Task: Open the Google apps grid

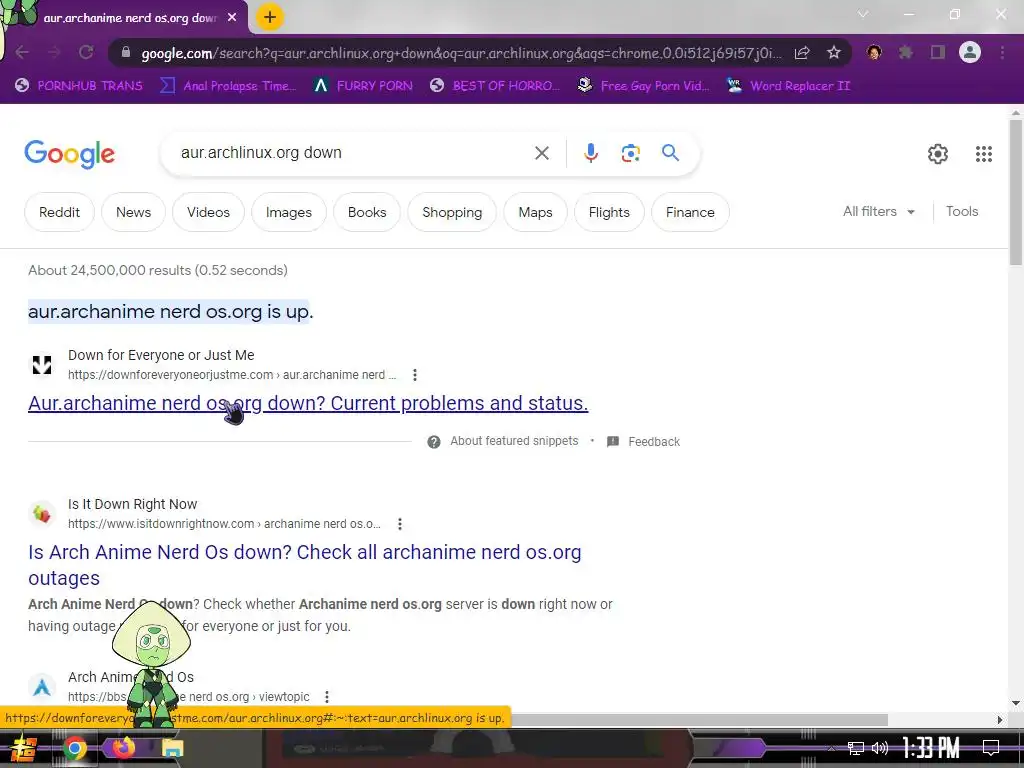Action: [x=984, y=154]
